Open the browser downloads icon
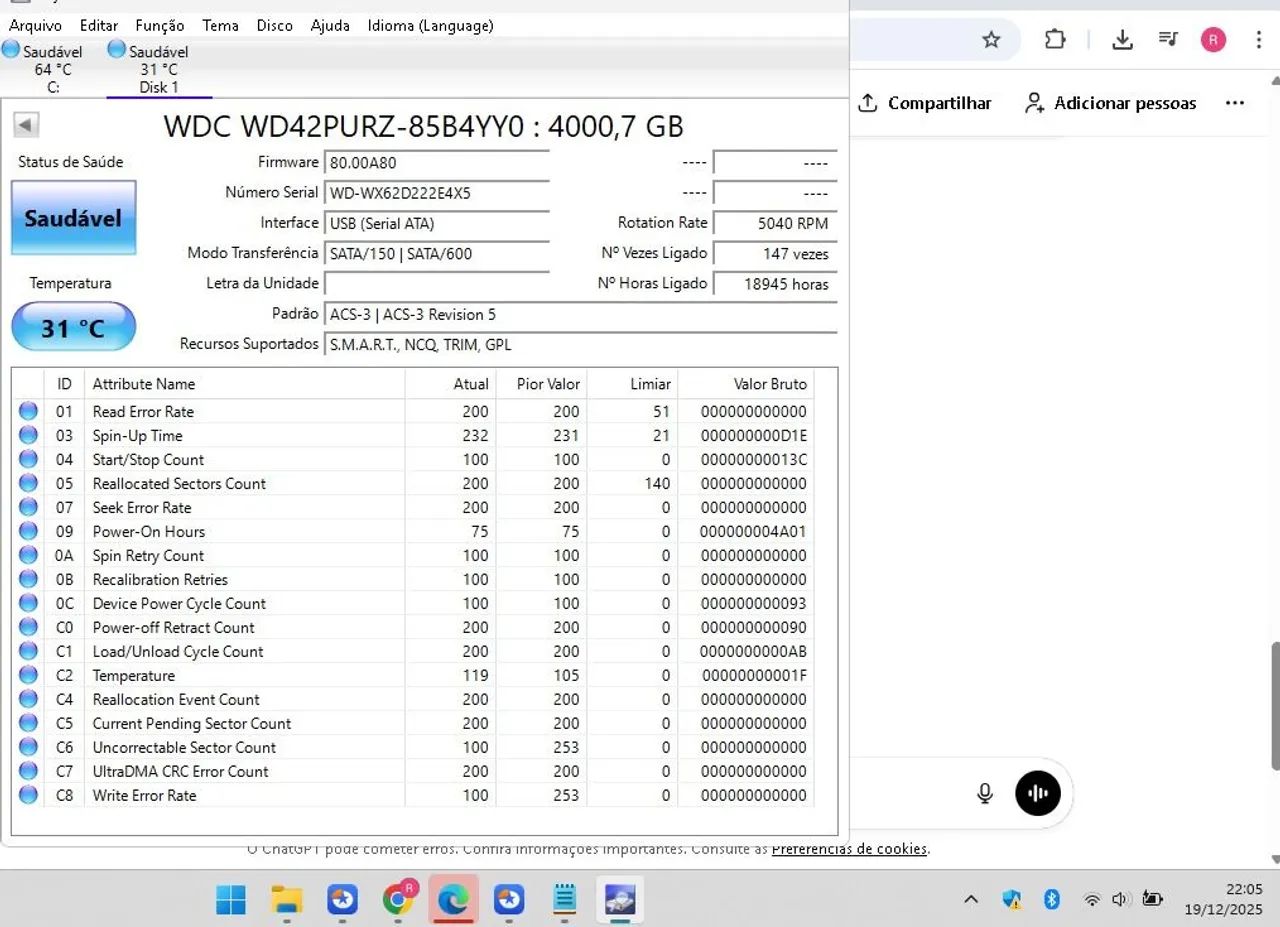The image size is (1280, 927). click(x=1122, y=40)
